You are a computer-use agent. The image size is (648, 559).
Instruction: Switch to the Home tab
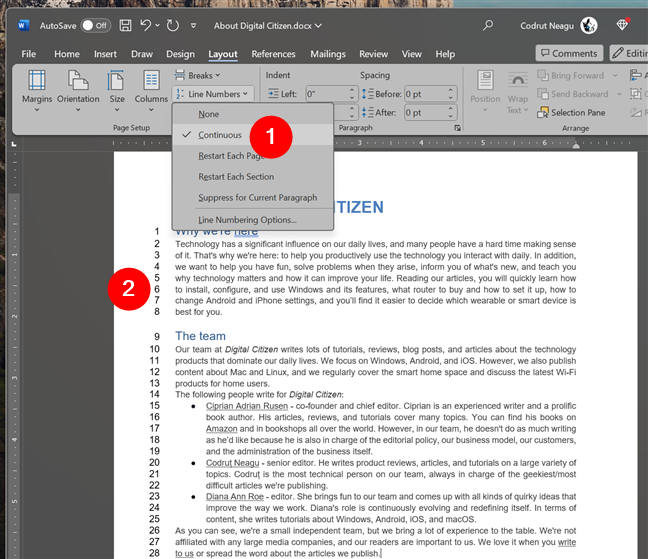pyautogui.click(x=67, y=54)
